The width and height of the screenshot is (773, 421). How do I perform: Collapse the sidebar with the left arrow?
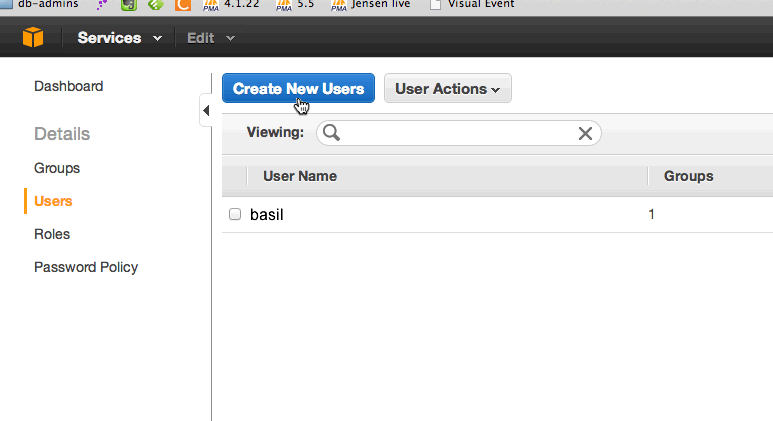pyautogui.click(x=206, y=110)
